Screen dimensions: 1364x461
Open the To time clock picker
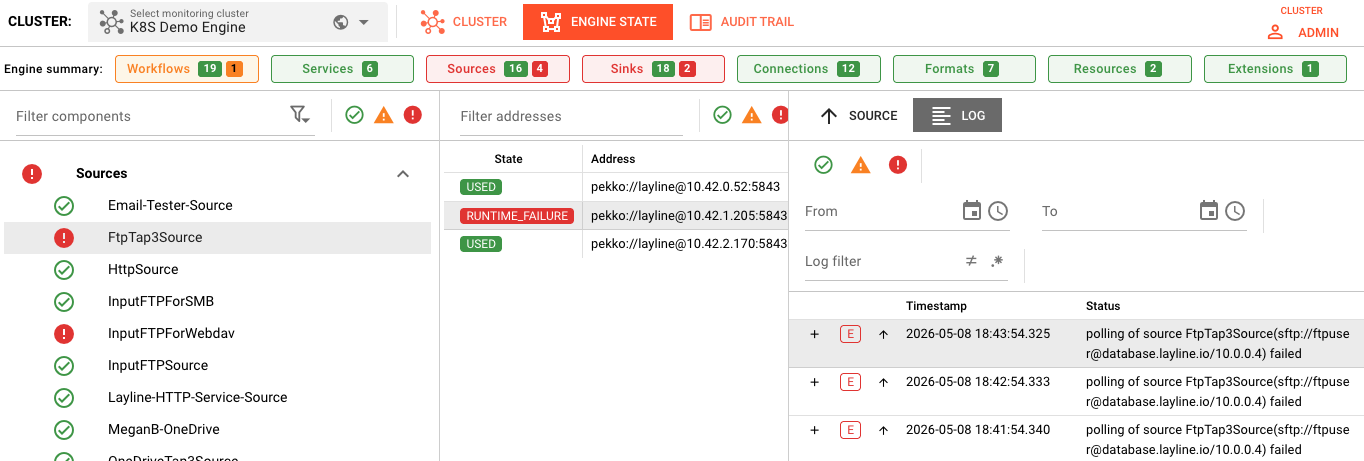(x=1235, y=211)
